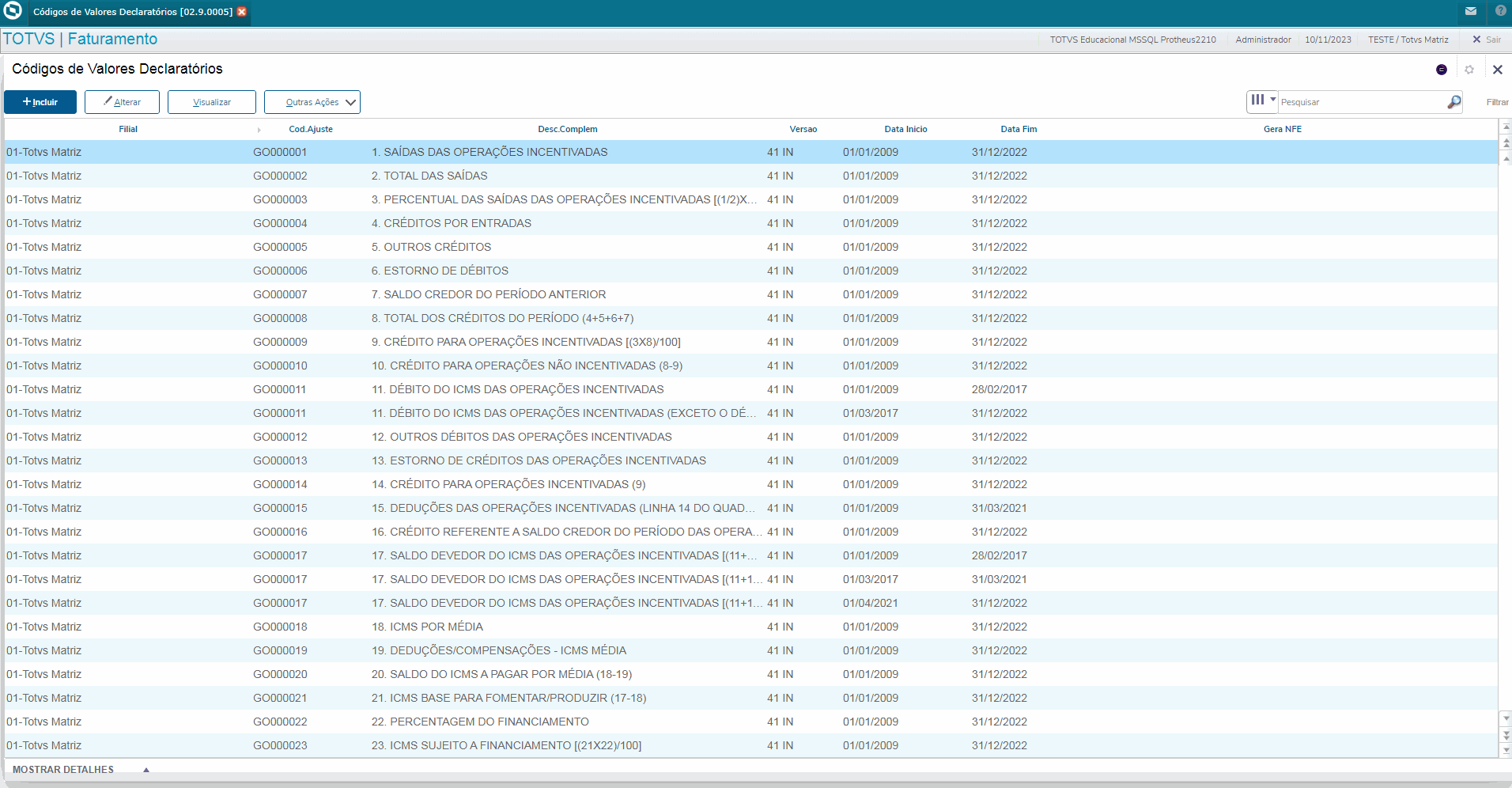Sort by the Filial column header
This screenshot has height=788, width=1512.
pos(128,129)
